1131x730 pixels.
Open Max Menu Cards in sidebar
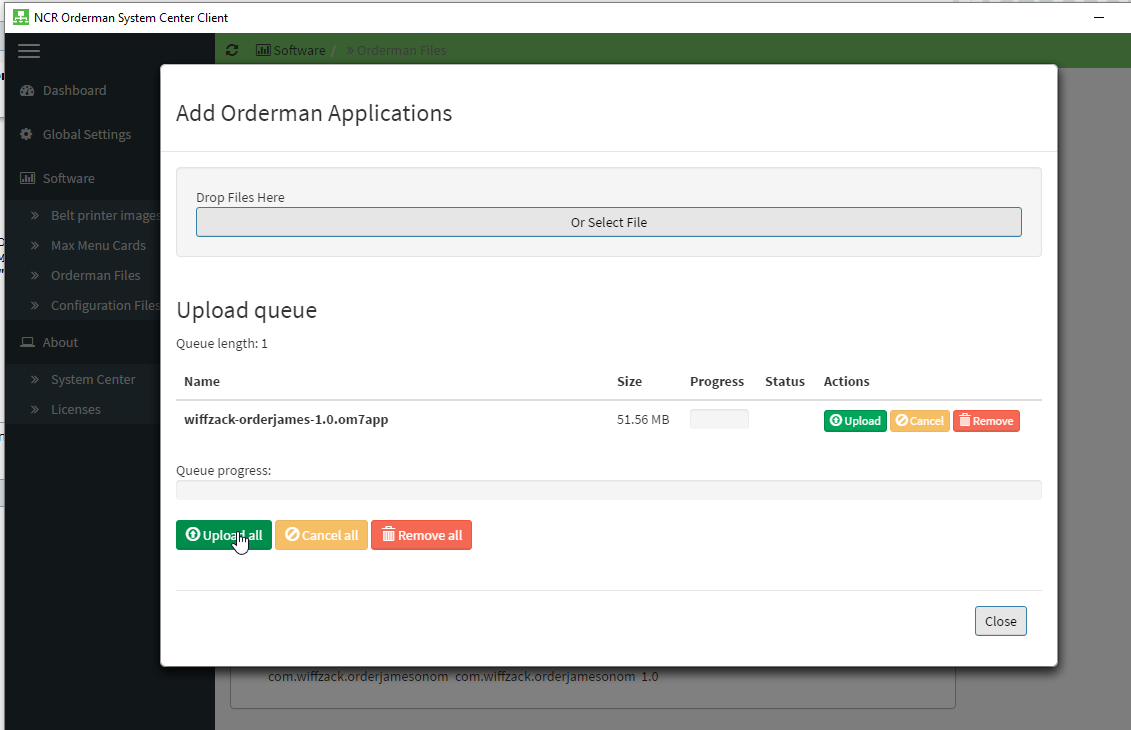98,246
